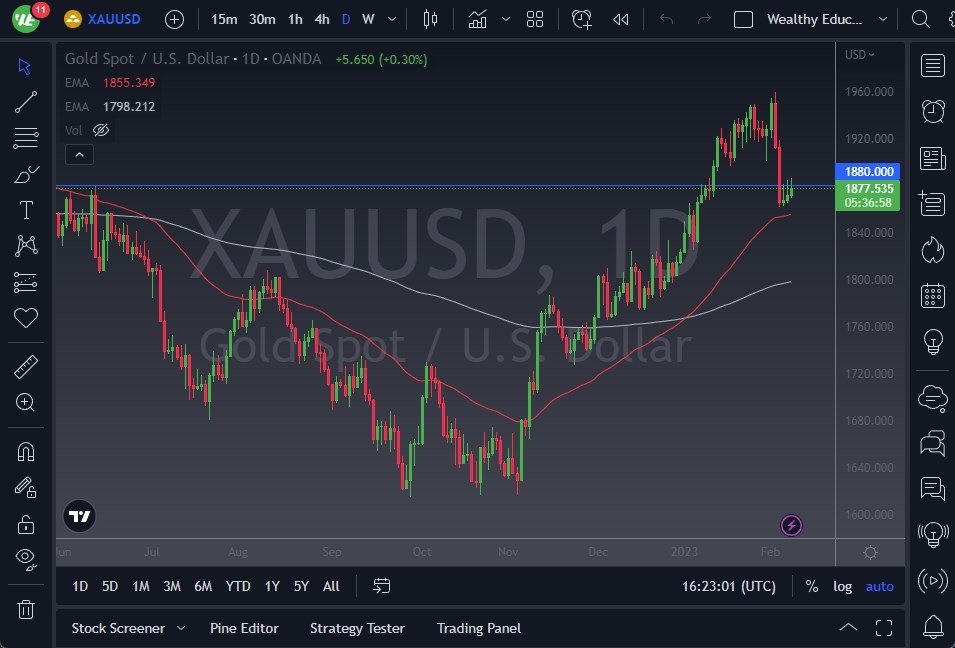
Task: Open the data window panel
Action: point(932,203)
